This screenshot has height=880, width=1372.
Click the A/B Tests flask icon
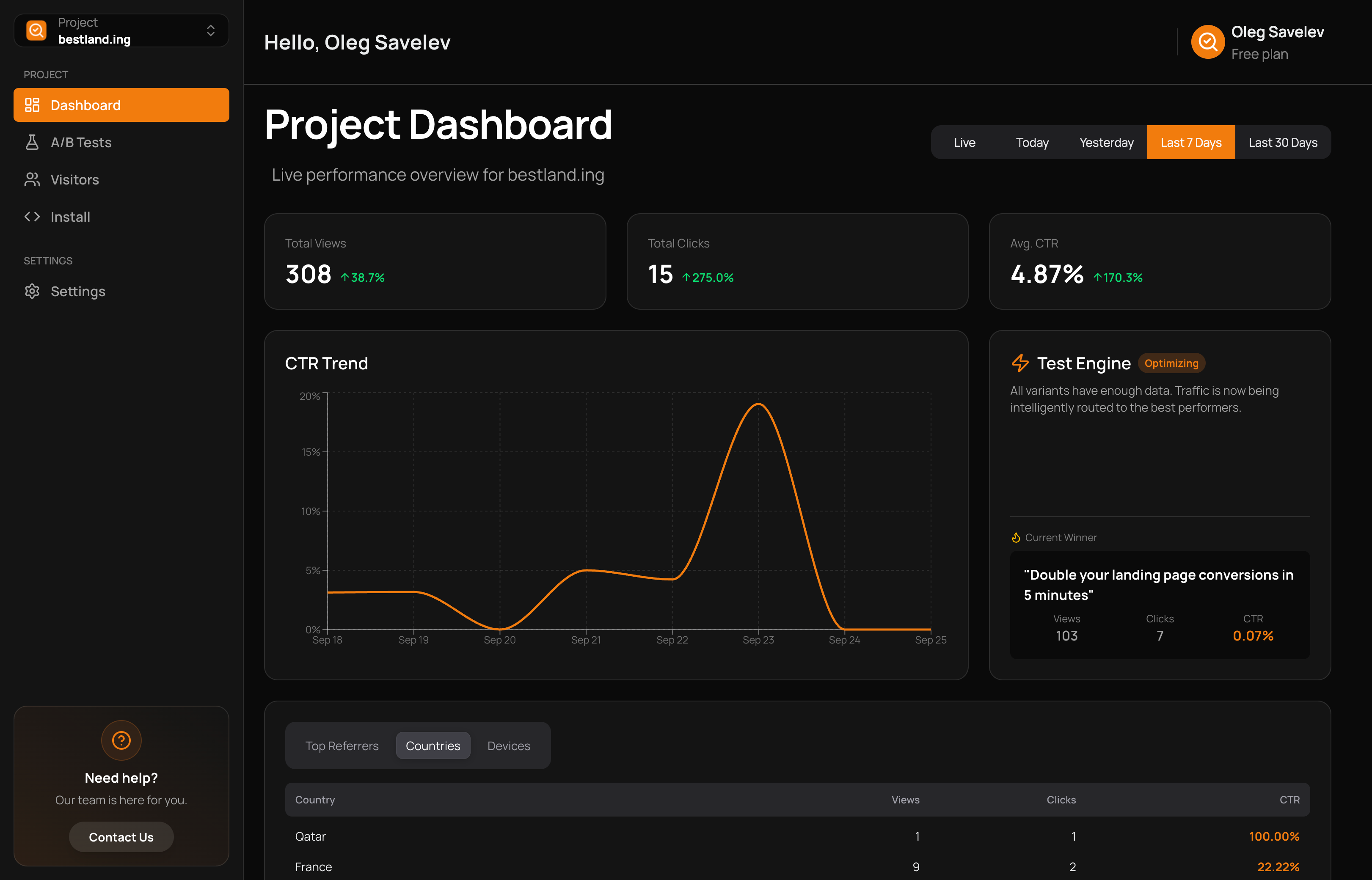pyautogui.click(x=32, y=142)
